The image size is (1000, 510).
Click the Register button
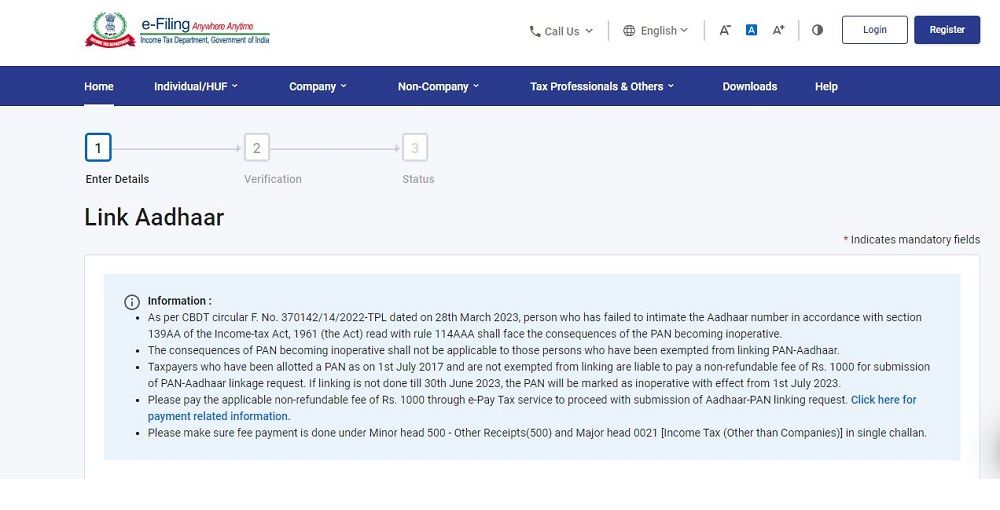click(x=947, y=30)
